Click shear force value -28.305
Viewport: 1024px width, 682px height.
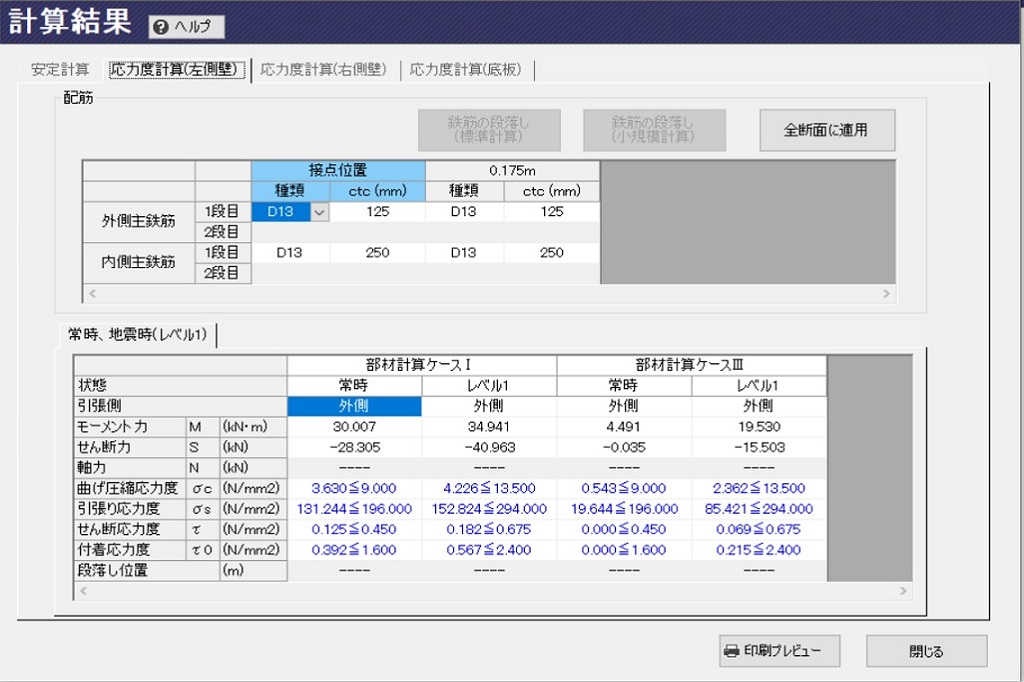tap(354, 447)
